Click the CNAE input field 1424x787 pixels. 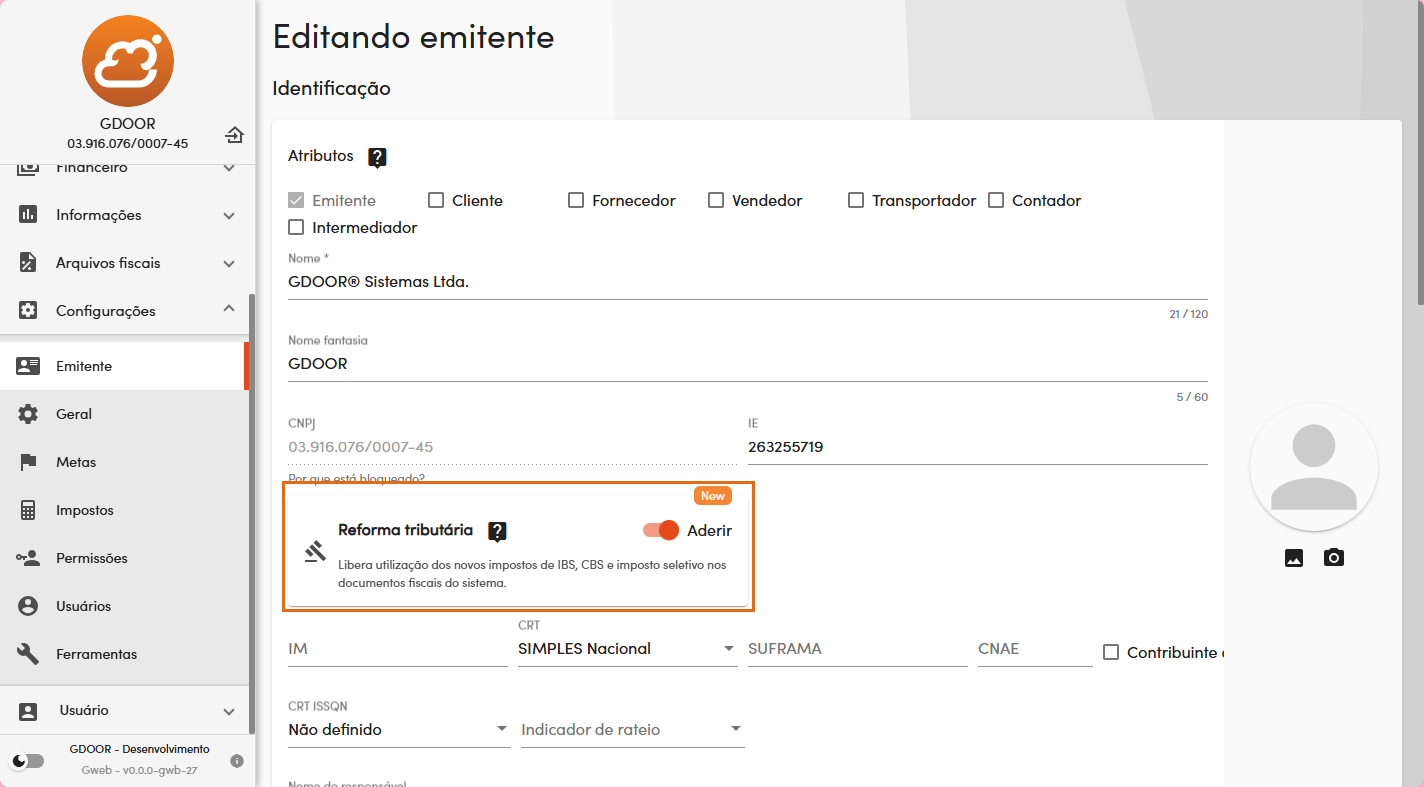click(x=1035, y=649)
